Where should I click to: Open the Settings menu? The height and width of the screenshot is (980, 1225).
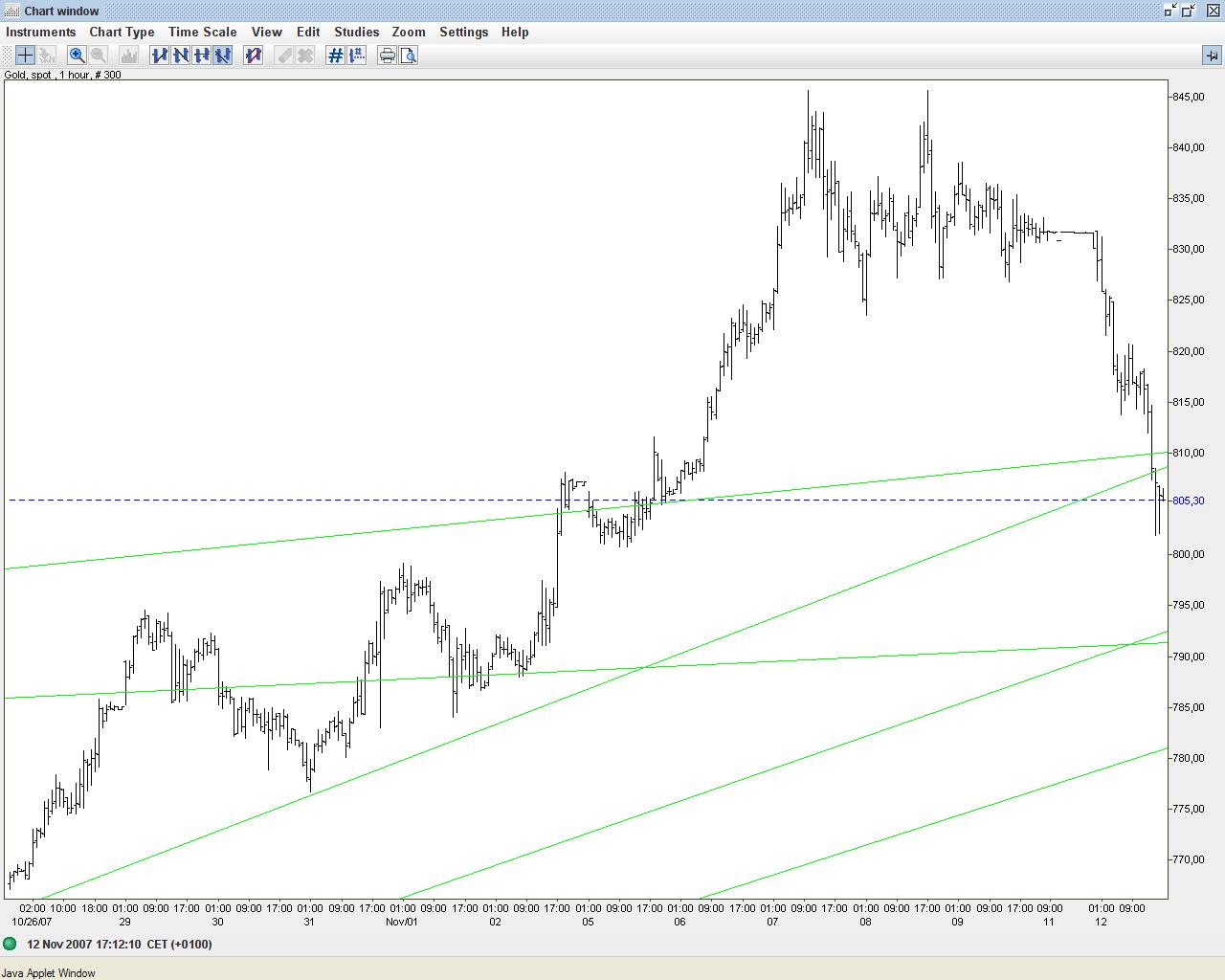click(x=464, y=32)
